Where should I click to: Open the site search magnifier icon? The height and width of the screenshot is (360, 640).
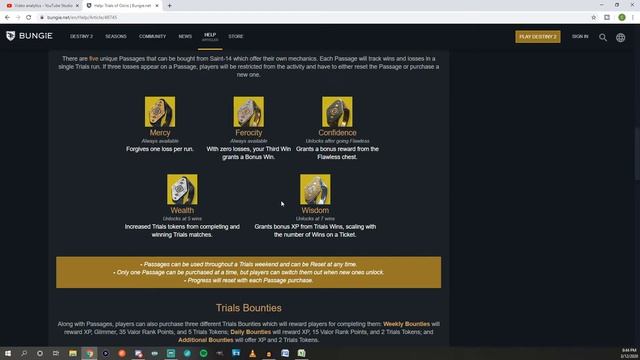coord(603,37)
